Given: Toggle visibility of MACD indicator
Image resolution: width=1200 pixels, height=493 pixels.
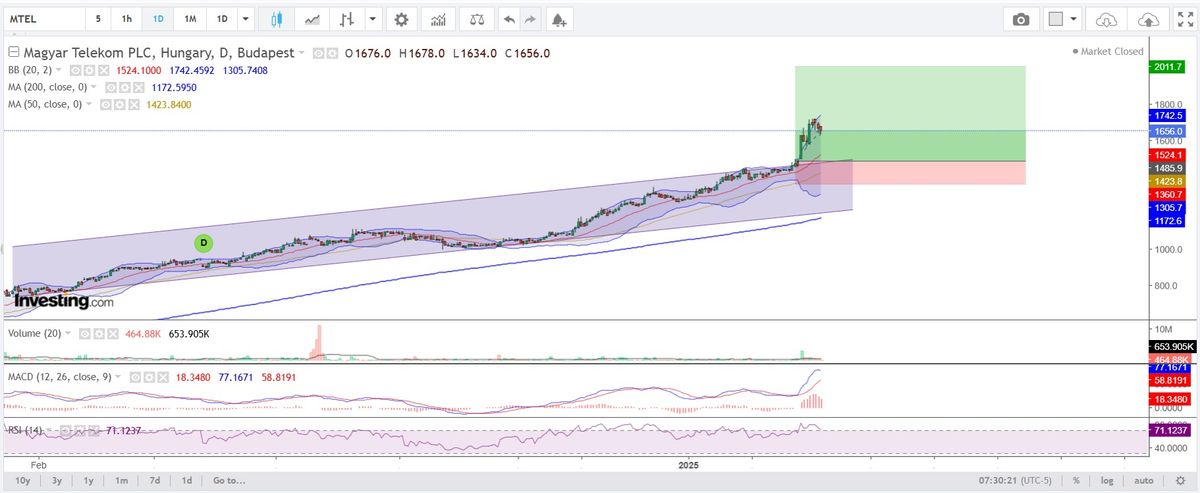Looking at the screenshot, I should 135,377.
